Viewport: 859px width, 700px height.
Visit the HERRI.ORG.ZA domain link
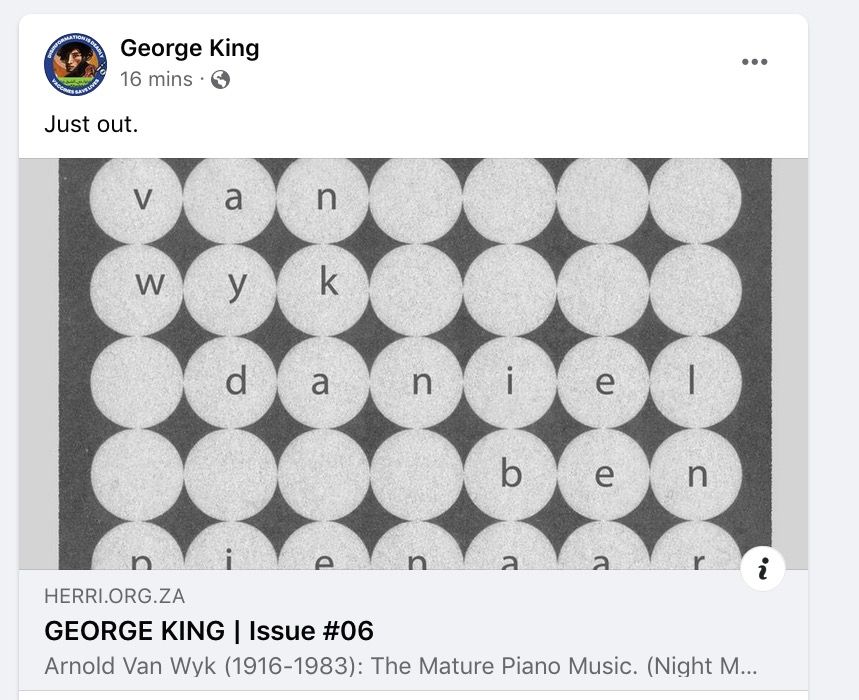113,595
